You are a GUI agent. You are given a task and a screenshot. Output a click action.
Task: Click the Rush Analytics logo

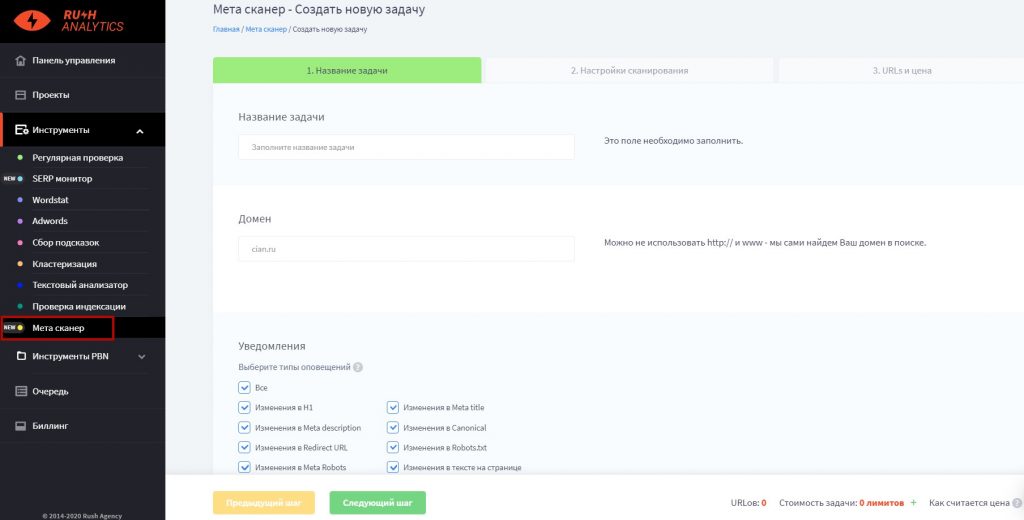coord(62,20)
